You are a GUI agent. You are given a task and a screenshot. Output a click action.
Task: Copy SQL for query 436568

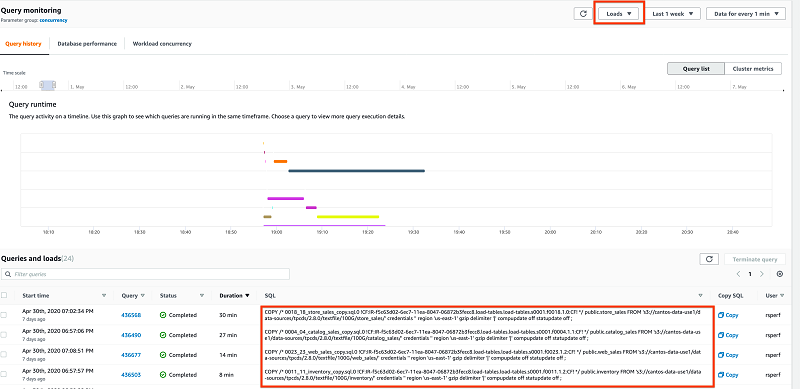[x=728, y=315]
